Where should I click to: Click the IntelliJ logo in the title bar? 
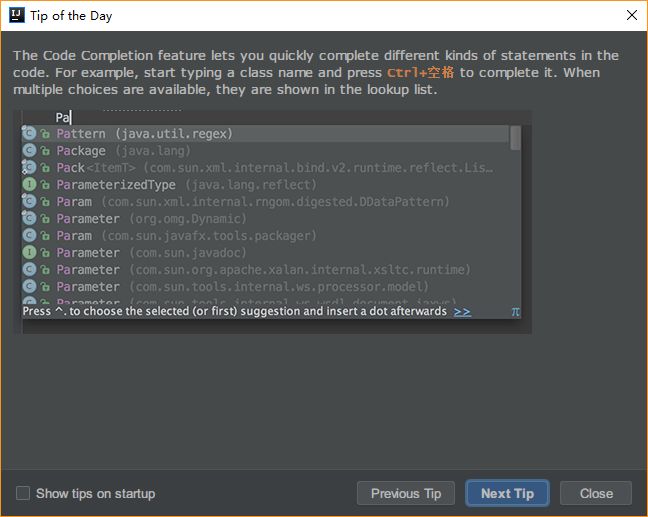point(17,15)
